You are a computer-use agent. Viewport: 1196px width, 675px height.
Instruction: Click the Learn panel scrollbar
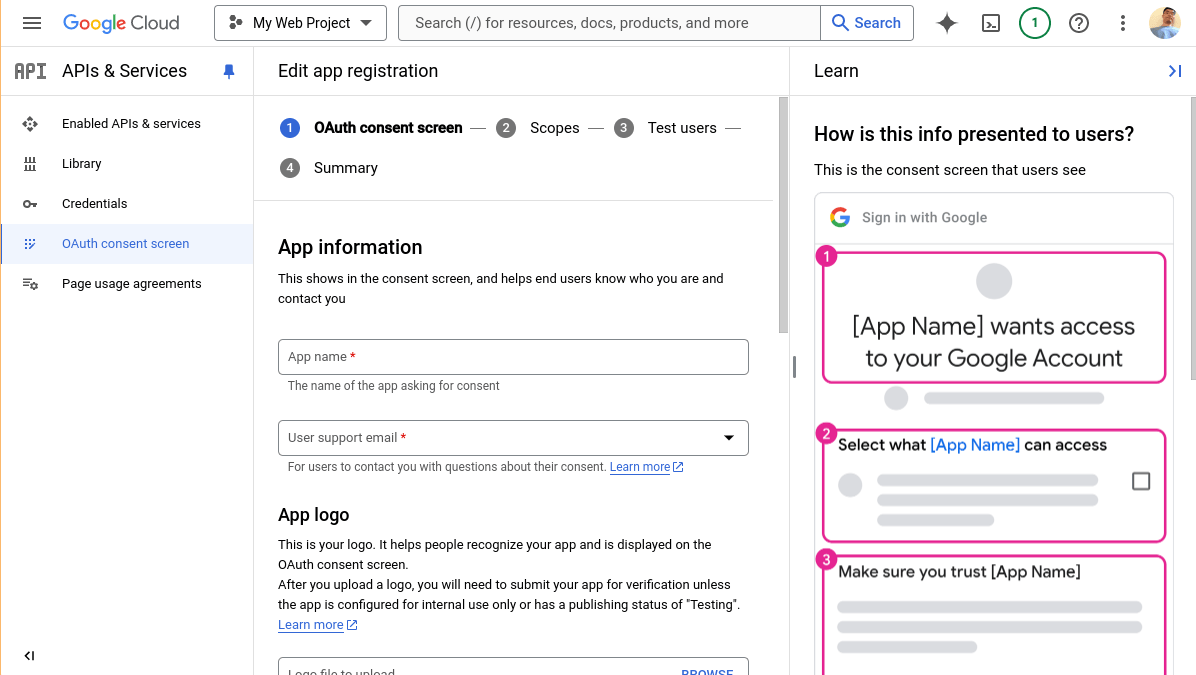1192,238
